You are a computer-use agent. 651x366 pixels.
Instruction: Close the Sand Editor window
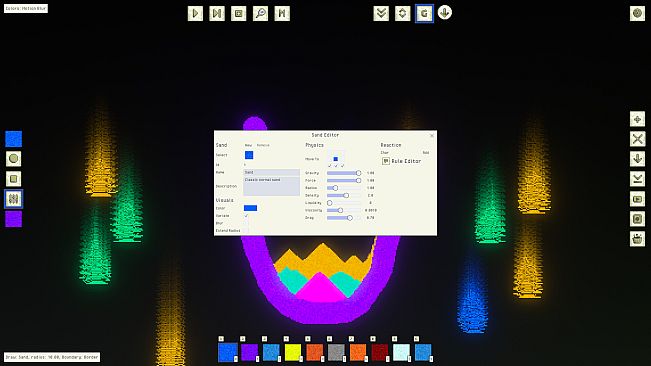tap(432, 135)
